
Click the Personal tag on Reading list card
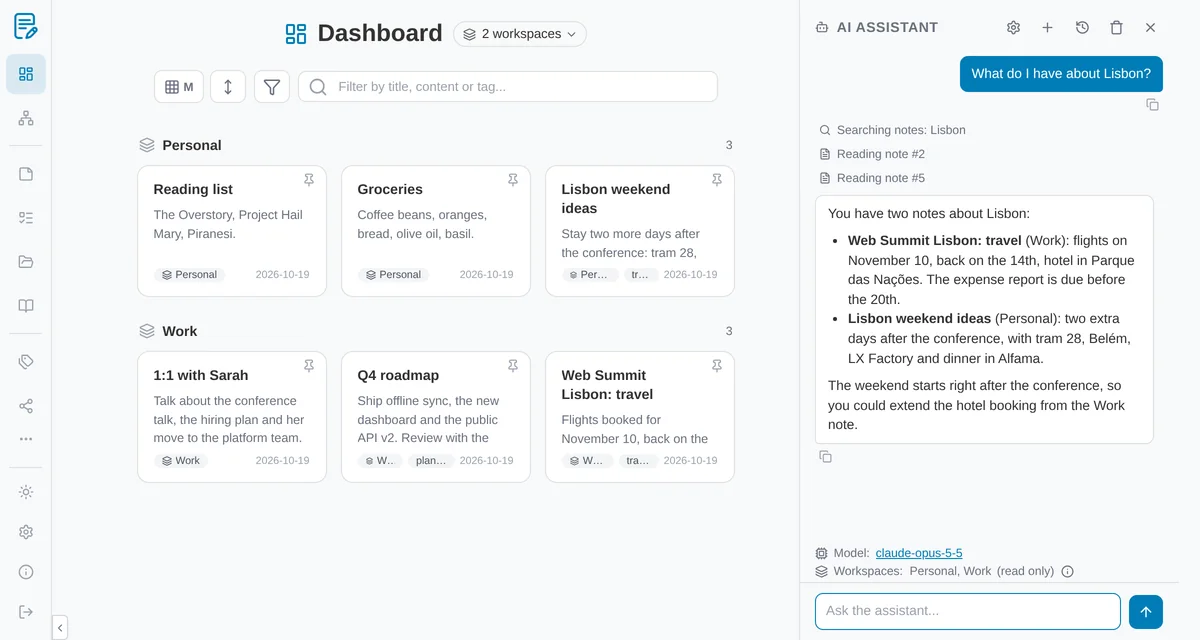190,275
